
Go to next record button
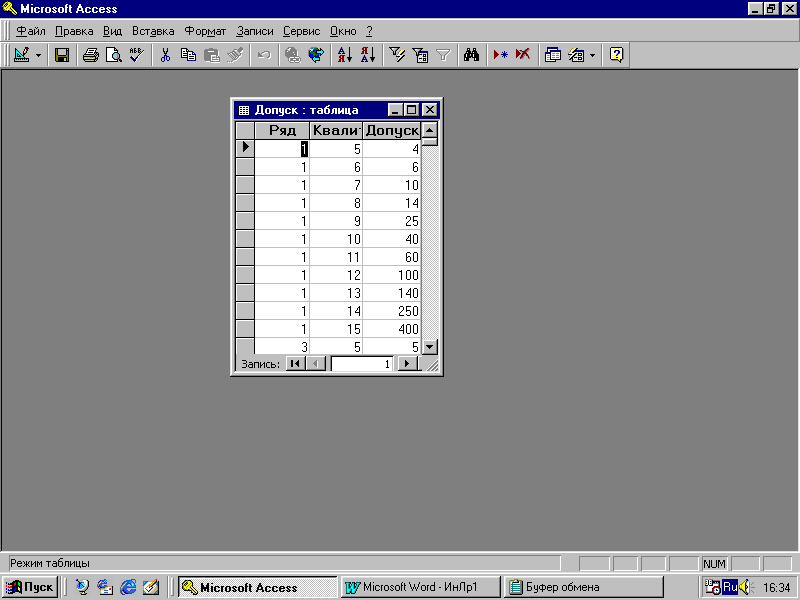407,364
